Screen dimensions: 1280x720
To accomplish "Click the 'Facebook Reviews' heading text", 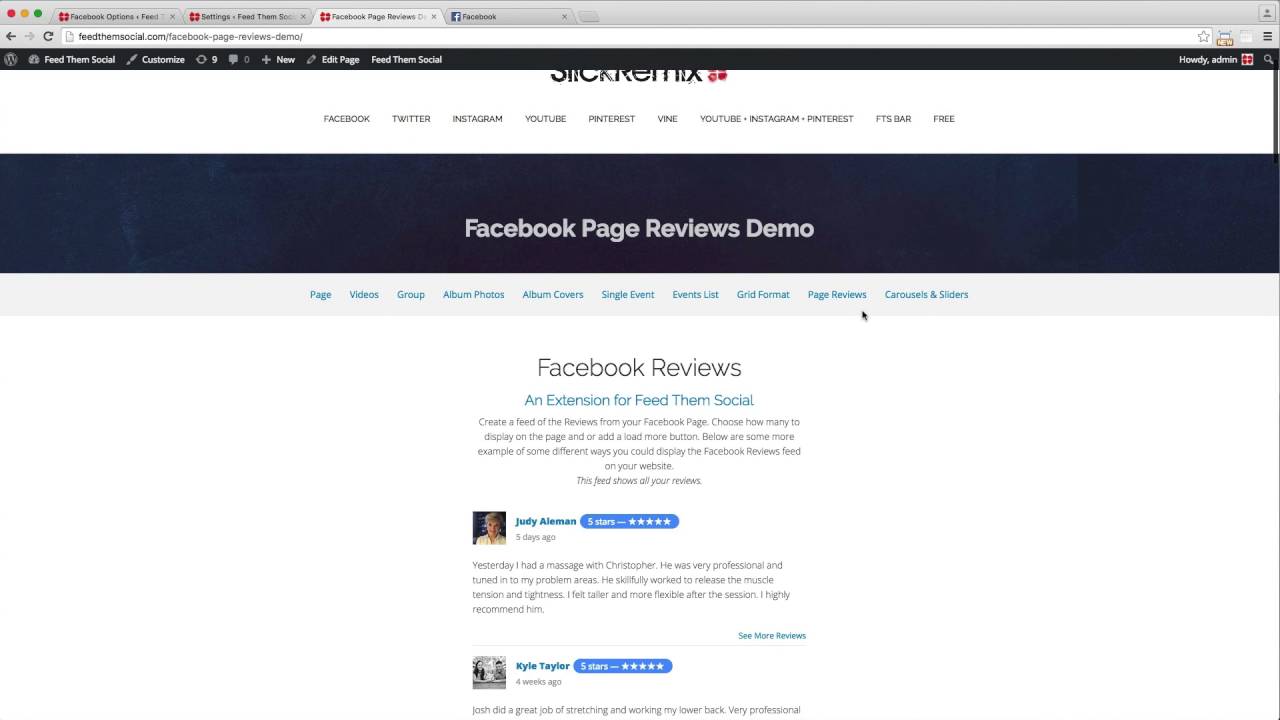I will [x=639, y=367].
